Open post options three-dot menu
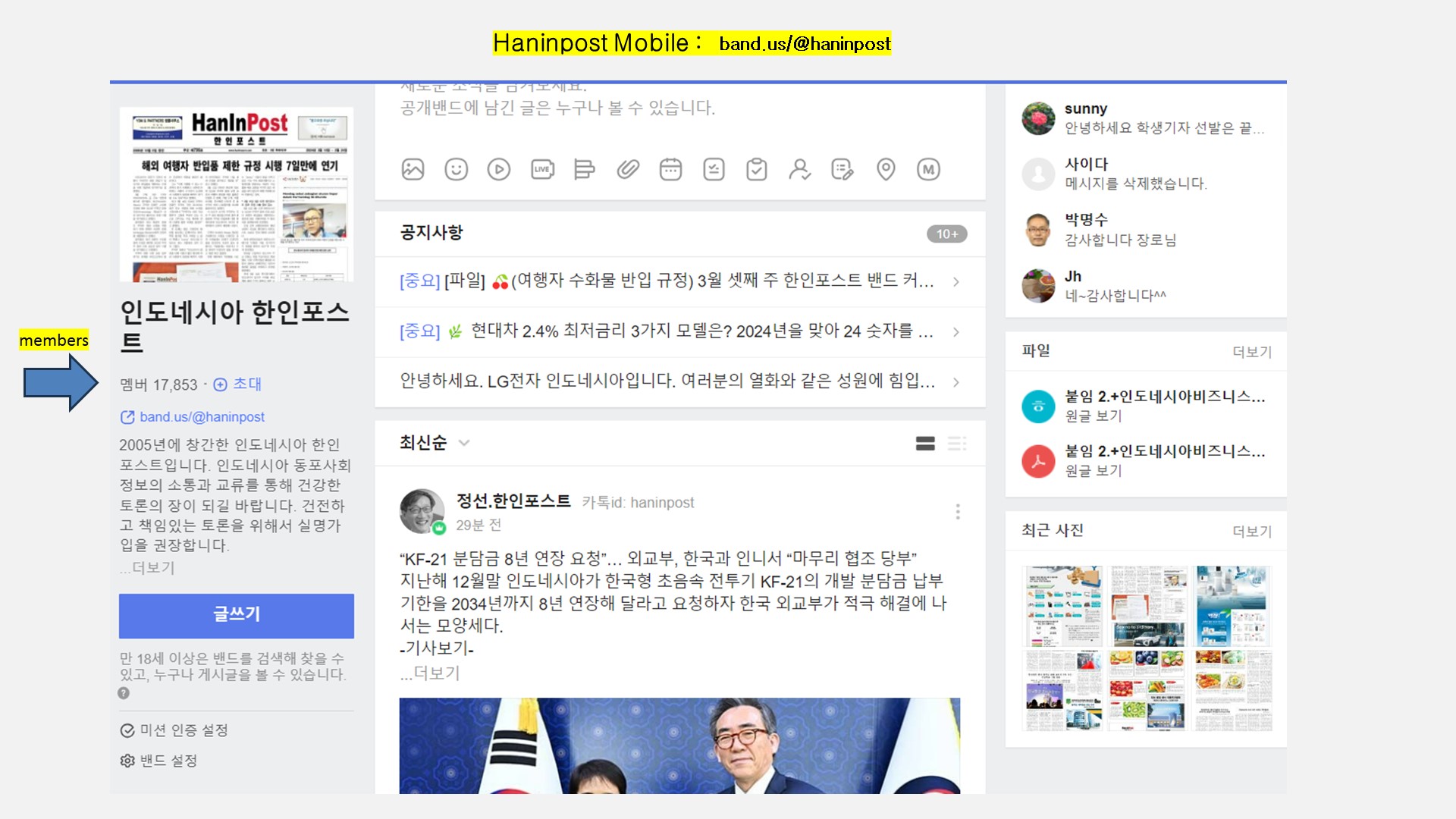 tap(958, 512)
